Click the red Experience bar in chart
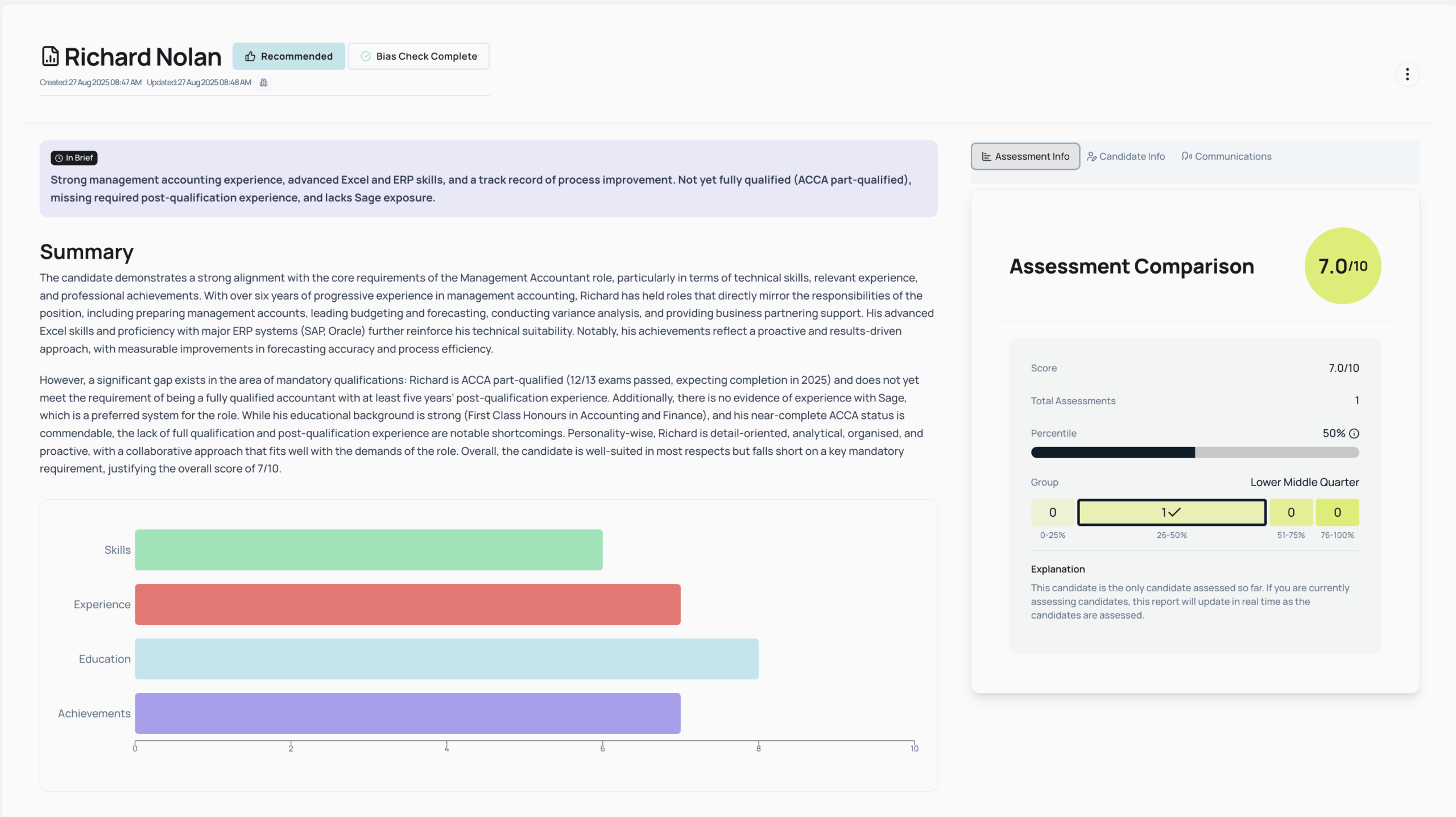This screenshot has width=1456, height=817. click(x=407, y=604)
